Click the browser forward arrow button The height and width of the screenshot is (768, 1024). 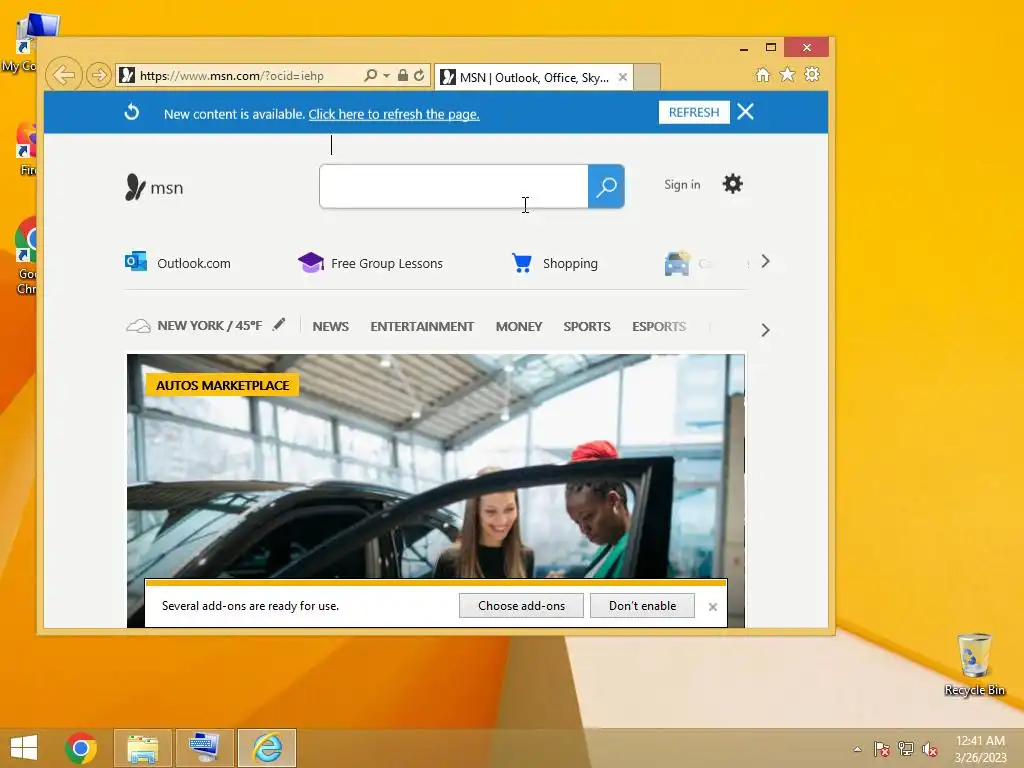(x=98, y=75)
